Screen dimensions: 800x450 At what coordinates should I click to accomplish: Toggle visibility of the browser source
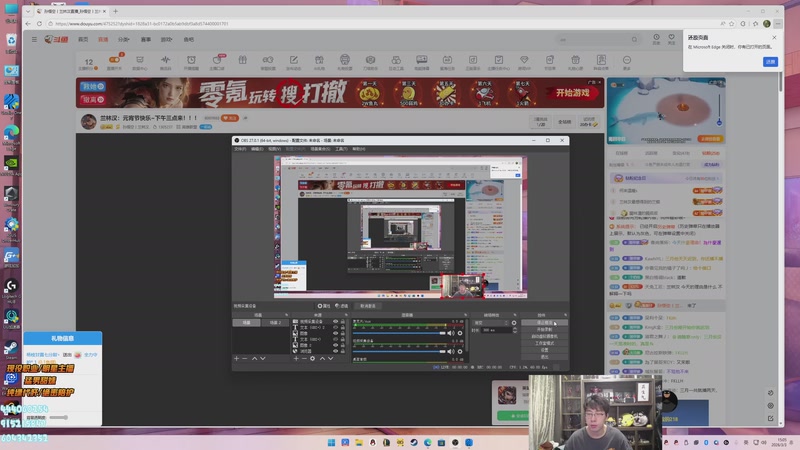pyautogui.click(x=336, y=351)
